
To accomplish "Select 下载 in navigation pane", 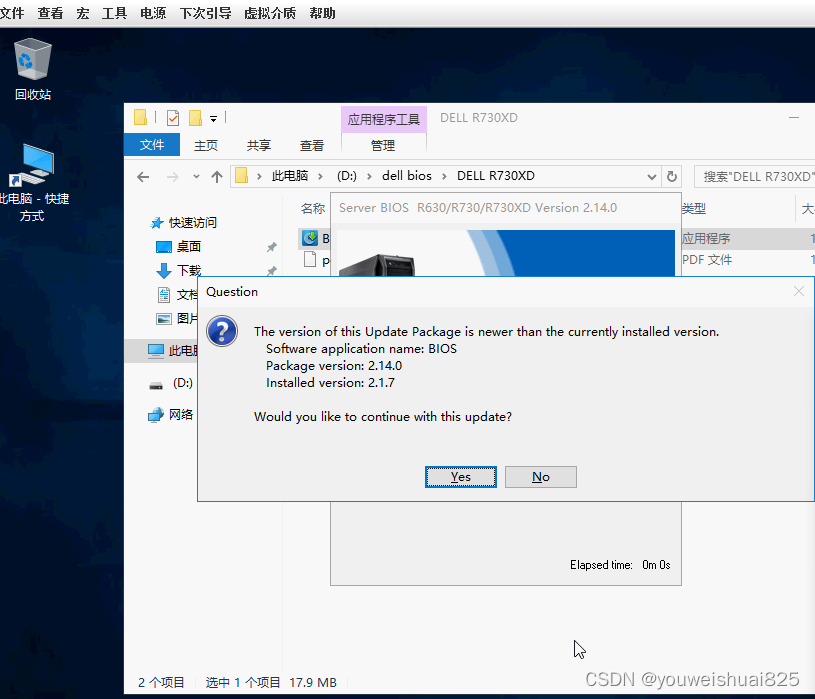I will pos(189,270).
